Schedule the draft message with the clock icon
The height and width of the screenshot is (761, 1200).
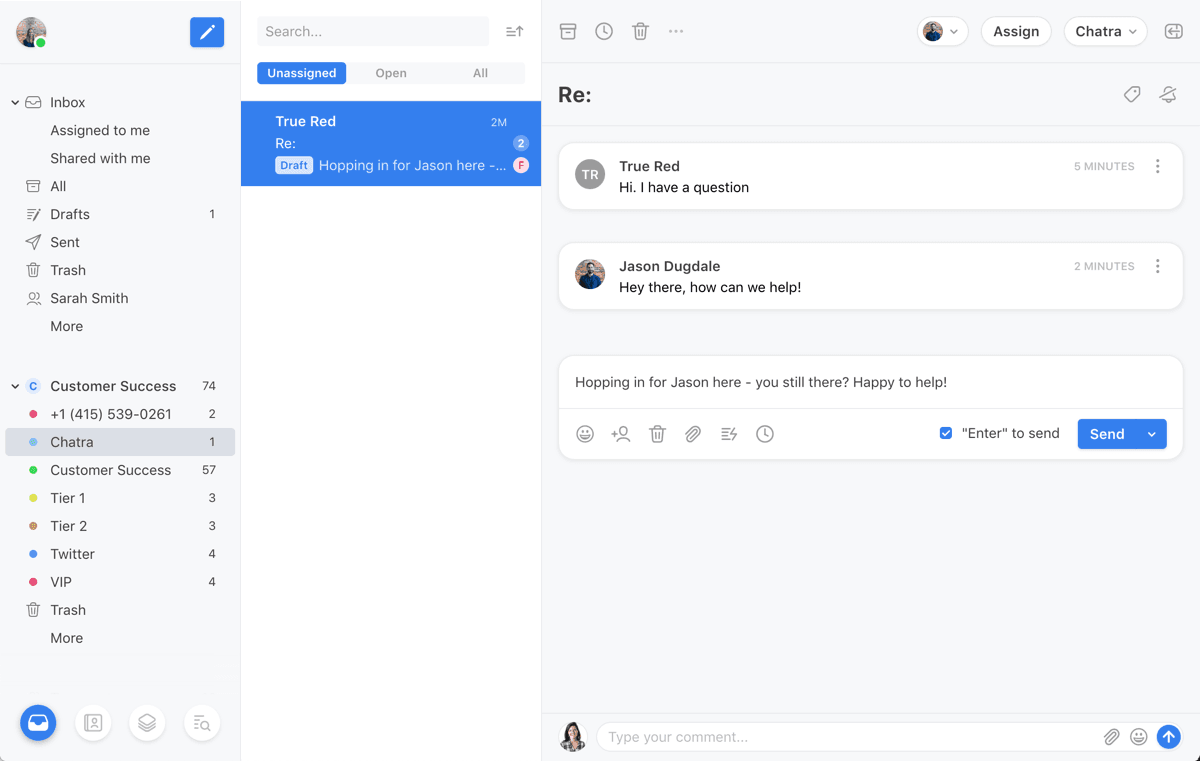765,434
